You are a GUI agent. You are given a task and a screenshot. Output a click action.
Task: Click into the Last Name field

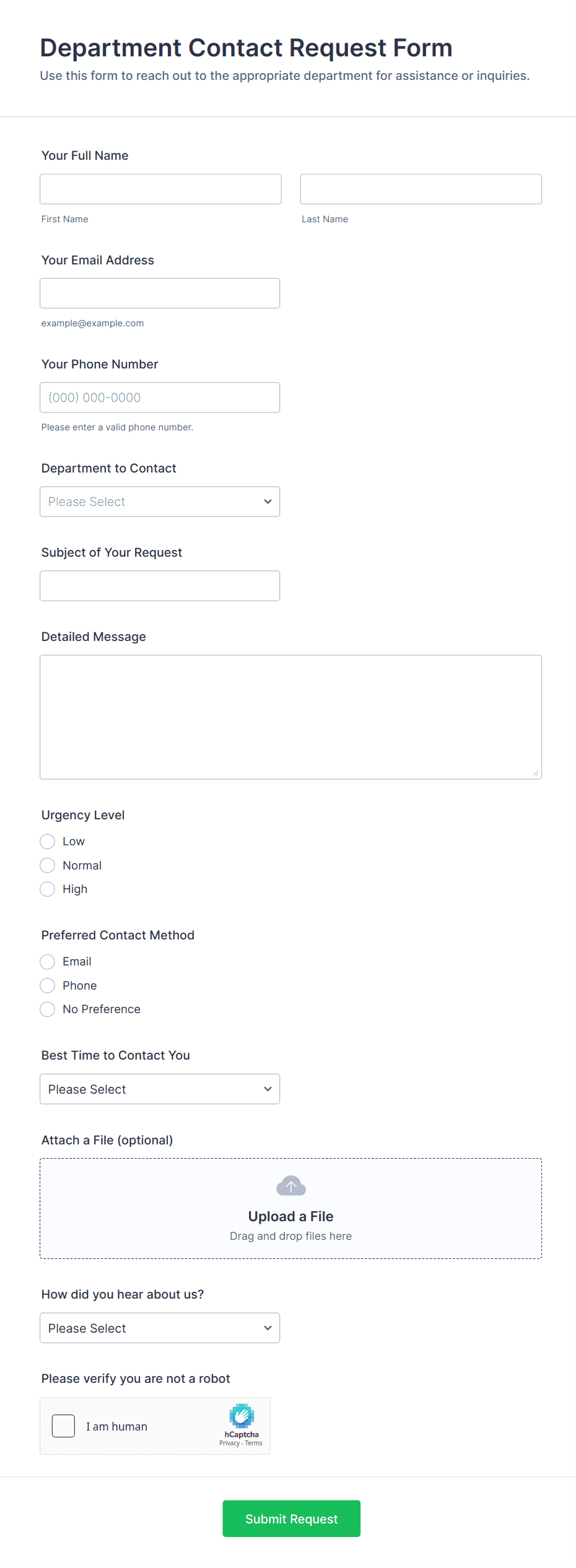421,189
